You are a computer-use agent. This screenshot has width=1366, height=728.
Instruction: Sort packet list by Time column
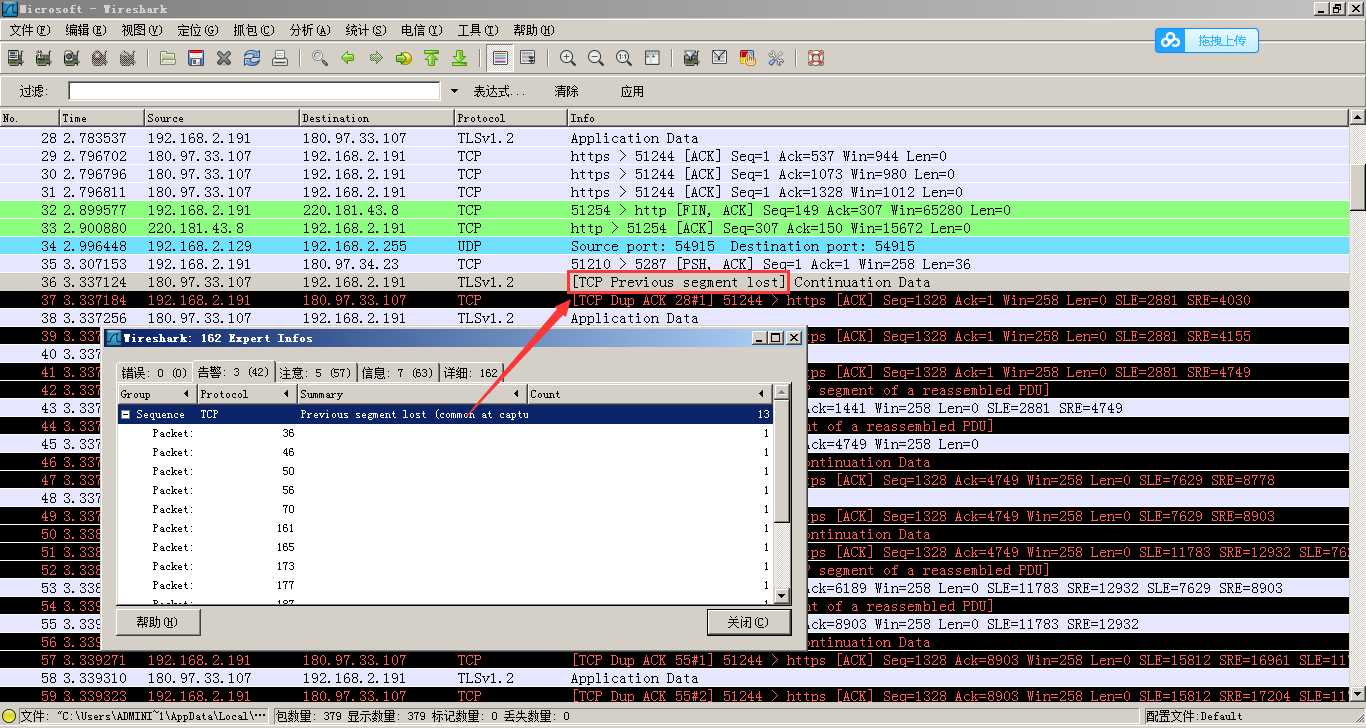pos(102,118)
